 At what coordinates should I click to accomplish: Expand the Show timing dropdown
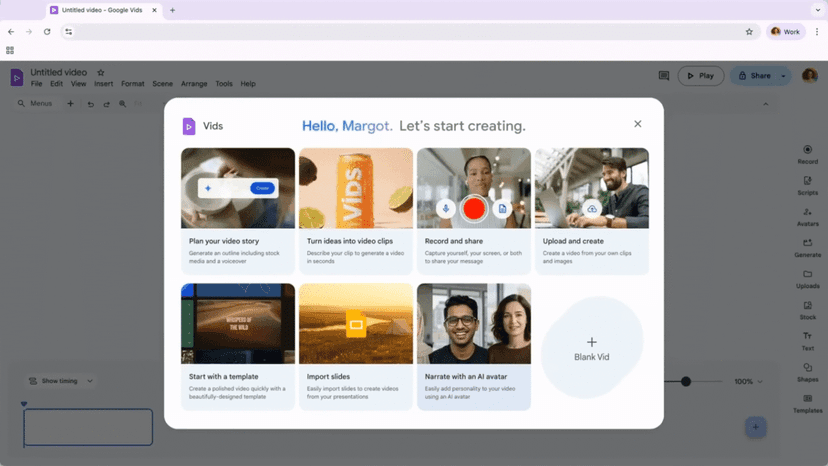coord(61,381)
